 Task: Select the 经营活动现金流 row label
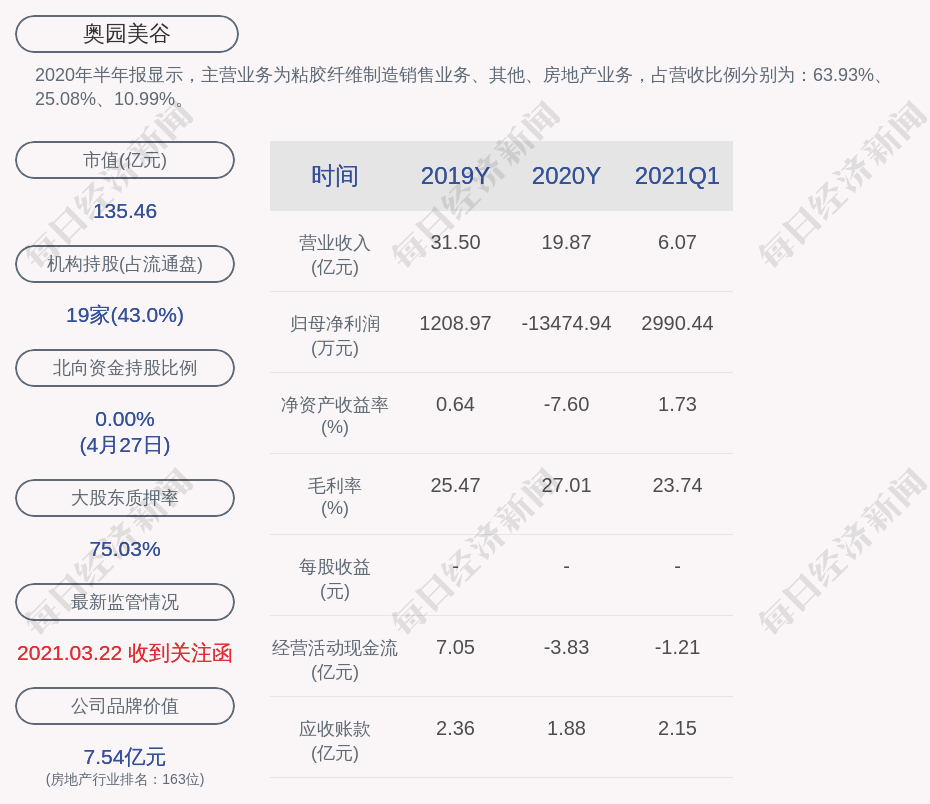click(335, 659)
